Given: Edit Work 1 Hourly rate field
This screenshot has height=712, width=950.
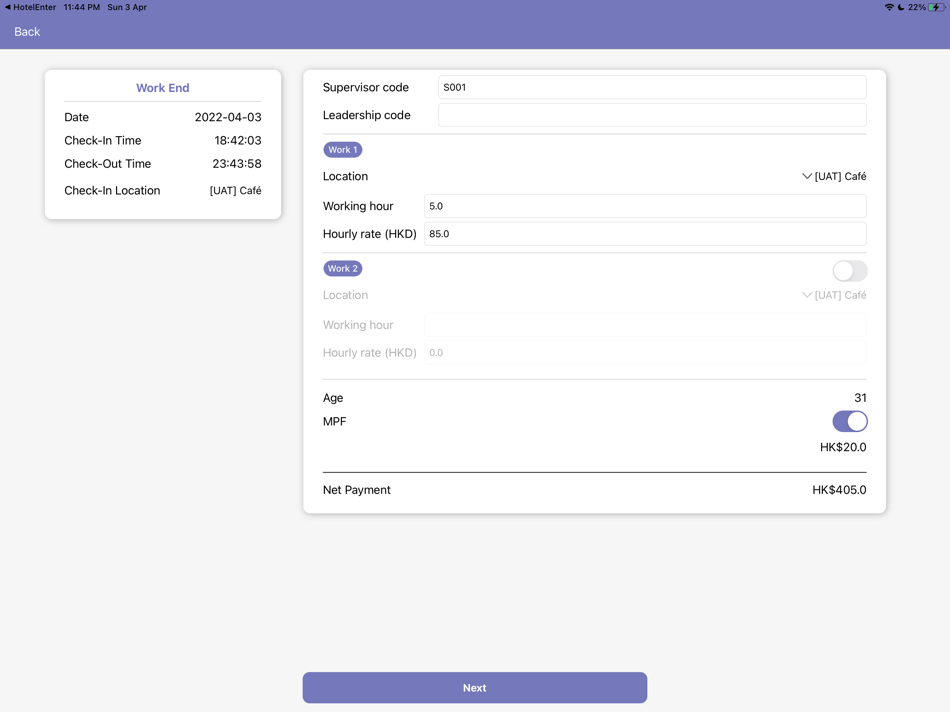Looking at the screenshot, I should point(645,234).
